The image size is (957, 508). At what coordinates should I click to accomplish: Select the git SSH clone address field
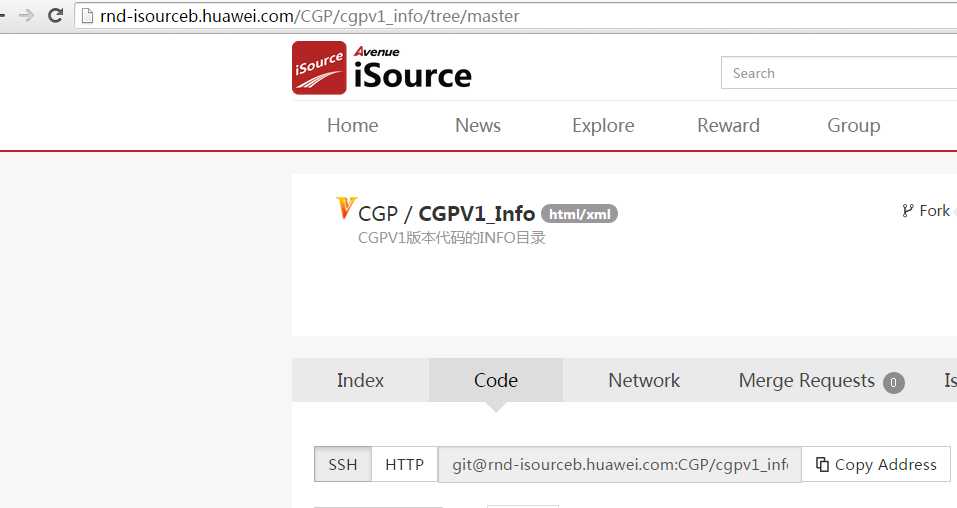pyautogui.click(x=619, y=465)
